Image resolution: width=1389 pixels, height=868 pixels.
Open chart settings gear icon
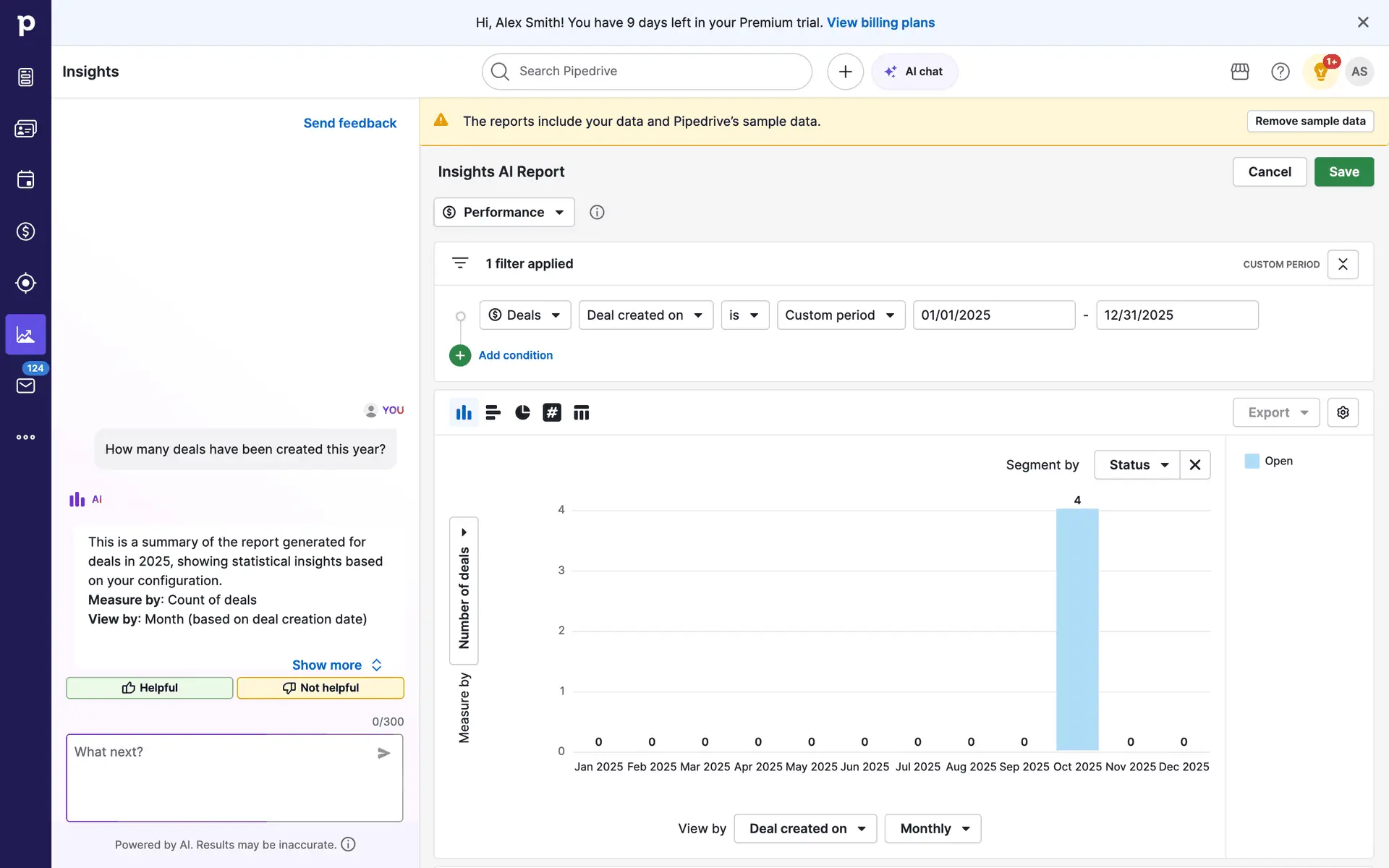point(1343,412)
